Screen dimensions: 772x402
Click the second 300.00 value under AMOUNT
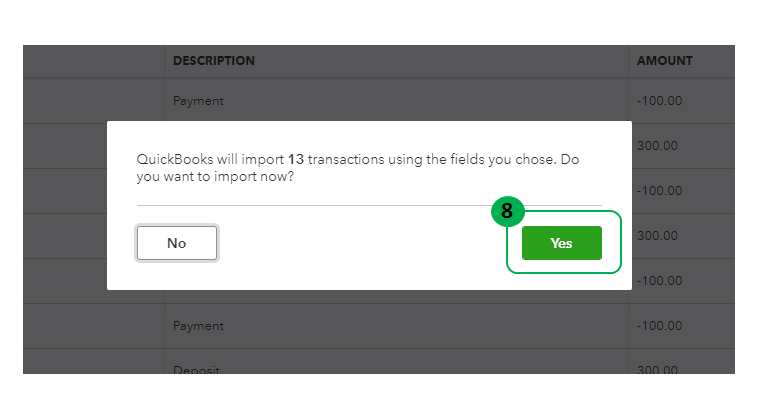tap(657, 236)
